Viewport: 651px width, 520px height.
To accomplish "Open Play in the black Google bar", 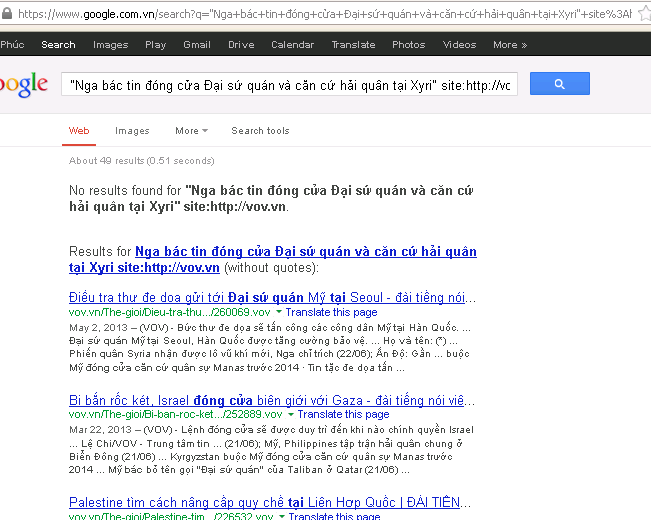I will (155, 44).
